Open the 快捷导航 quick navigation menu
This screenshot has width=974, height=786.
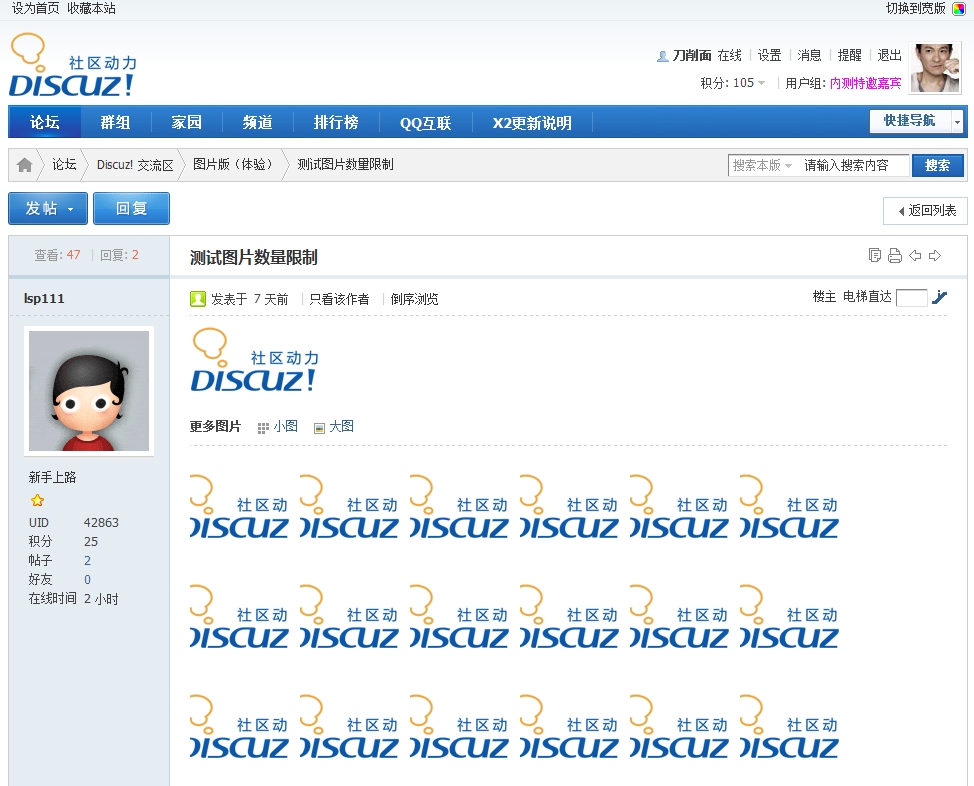[x=916, y=121]
